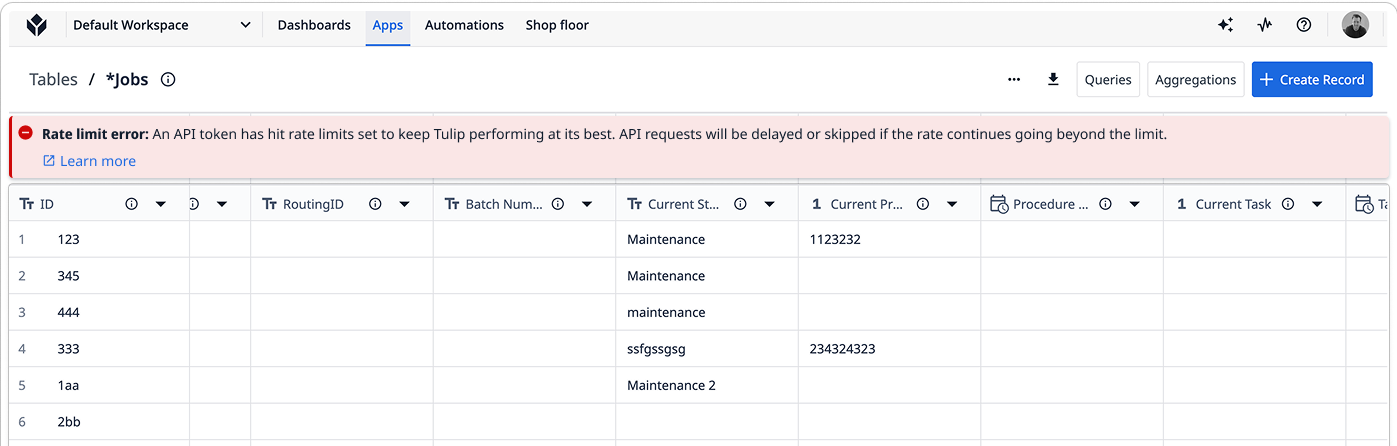The image size is (1397, 446).
Task: Show info beside the *Jobs table title
Action: (x=168, y=79)
